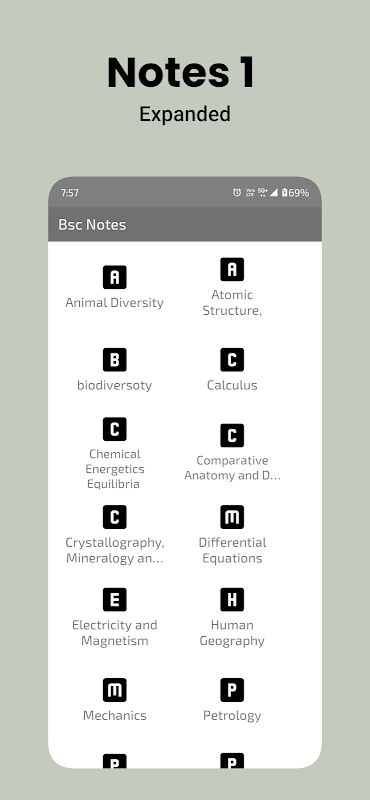Select the B icon for biodiversoty
Screen dimensions: 370x800
point(114,360)
